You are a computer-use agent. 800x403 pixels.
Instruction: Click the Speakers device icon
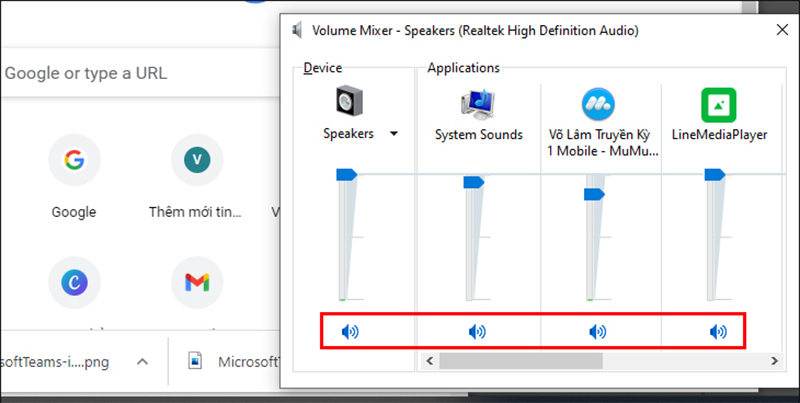pyautogui.click(x=348, y=103)
